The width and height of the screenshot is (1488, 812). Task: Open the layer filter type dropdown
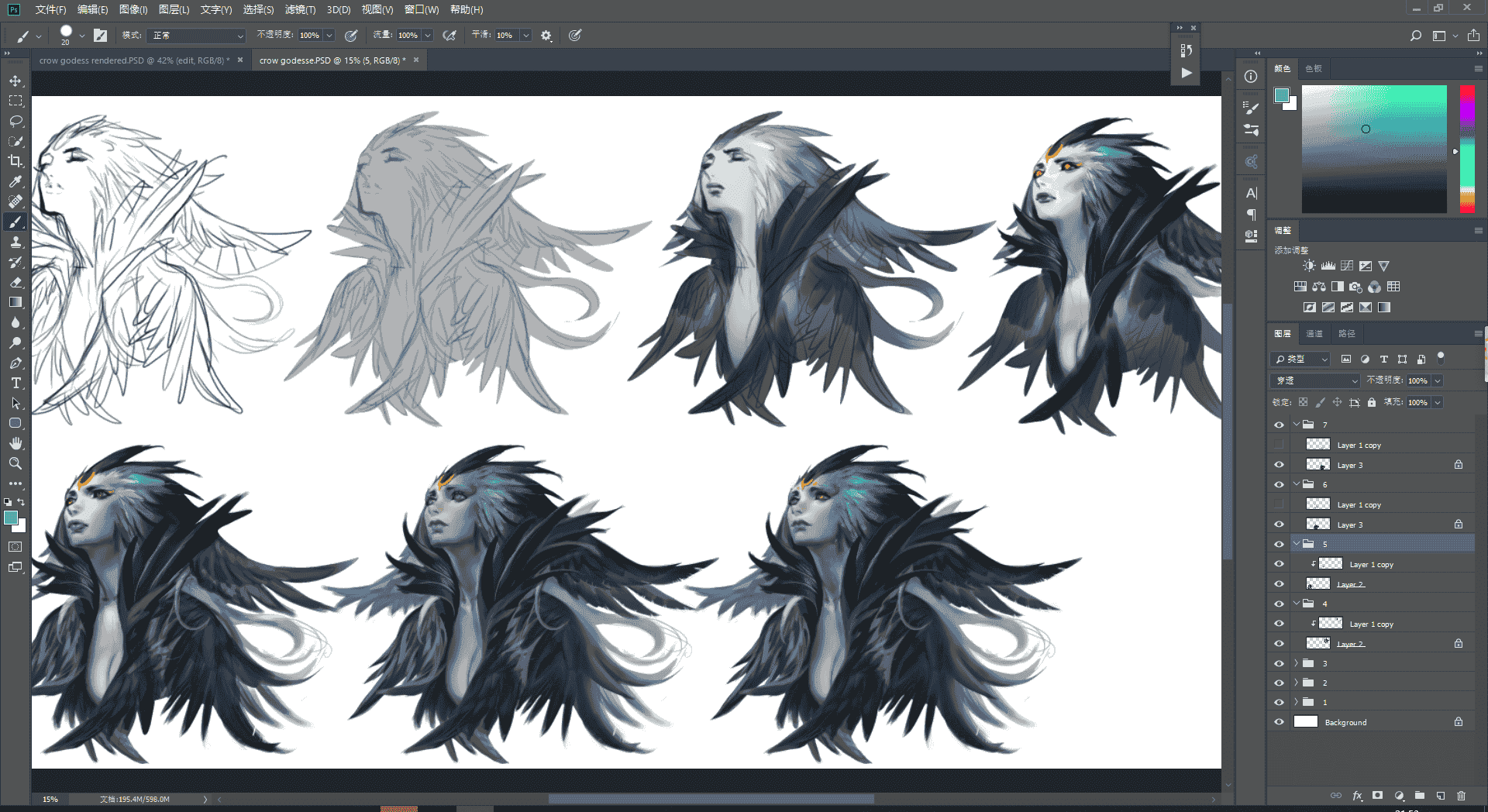click(x=1301, y=360)
